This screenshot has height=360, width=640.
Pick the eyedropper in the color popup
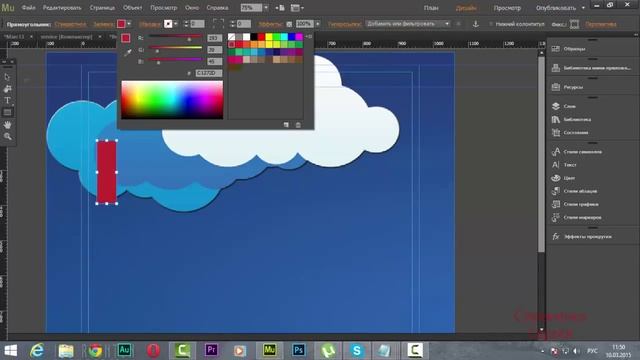tap(128, 52)
